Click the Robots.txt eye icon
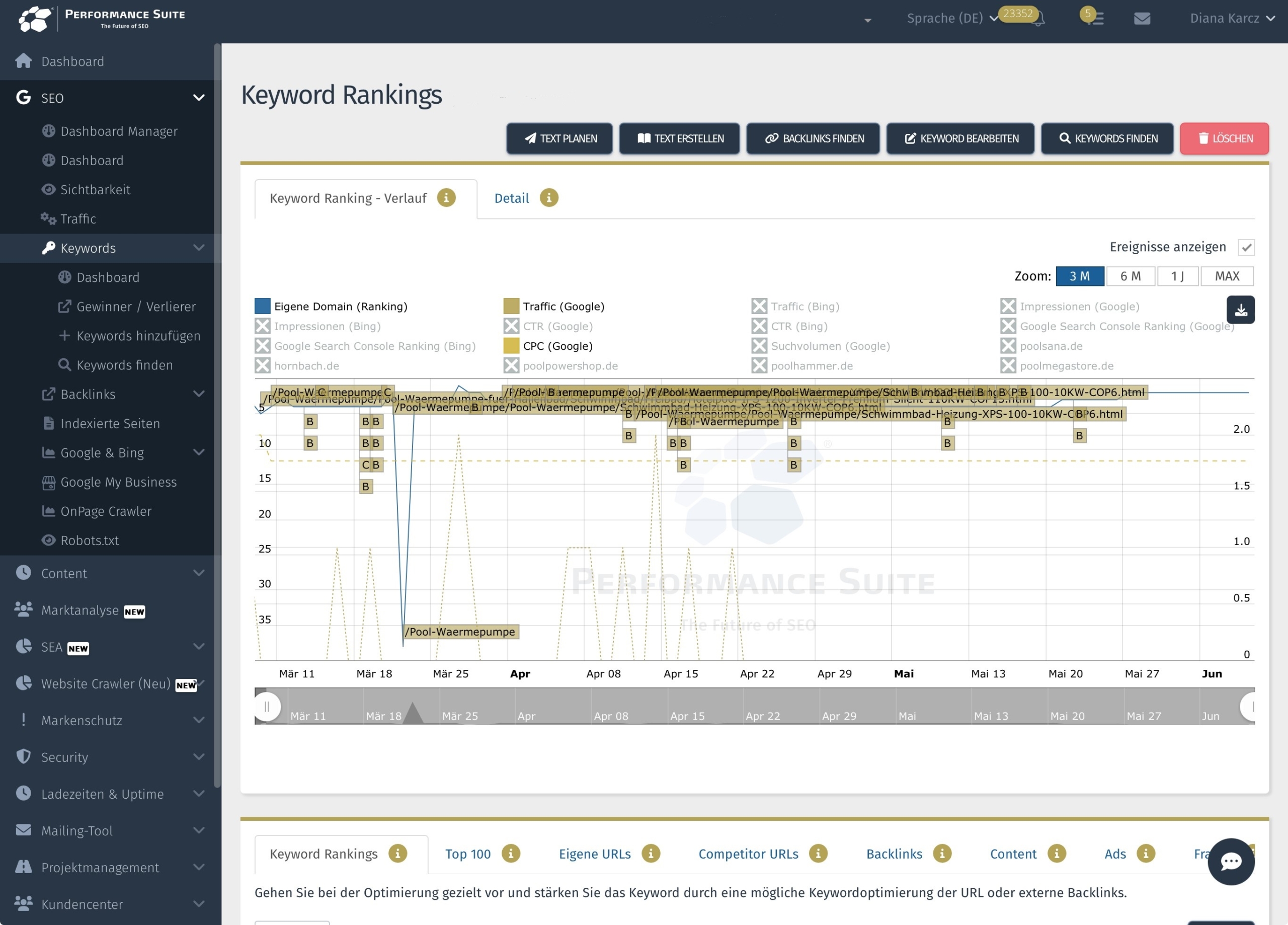 (x=49, y=540)
